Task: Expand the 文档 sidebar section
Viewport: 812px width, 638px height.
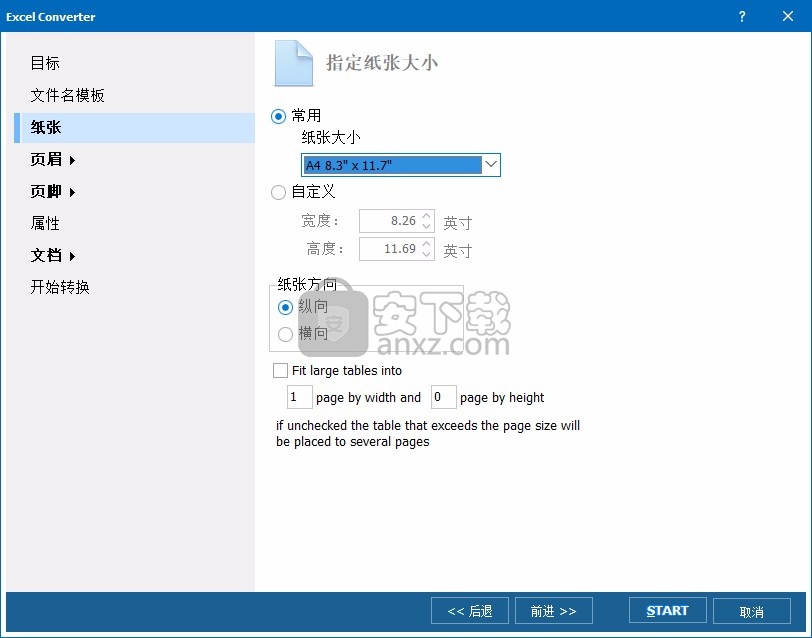Action: [x=53, y=255]
